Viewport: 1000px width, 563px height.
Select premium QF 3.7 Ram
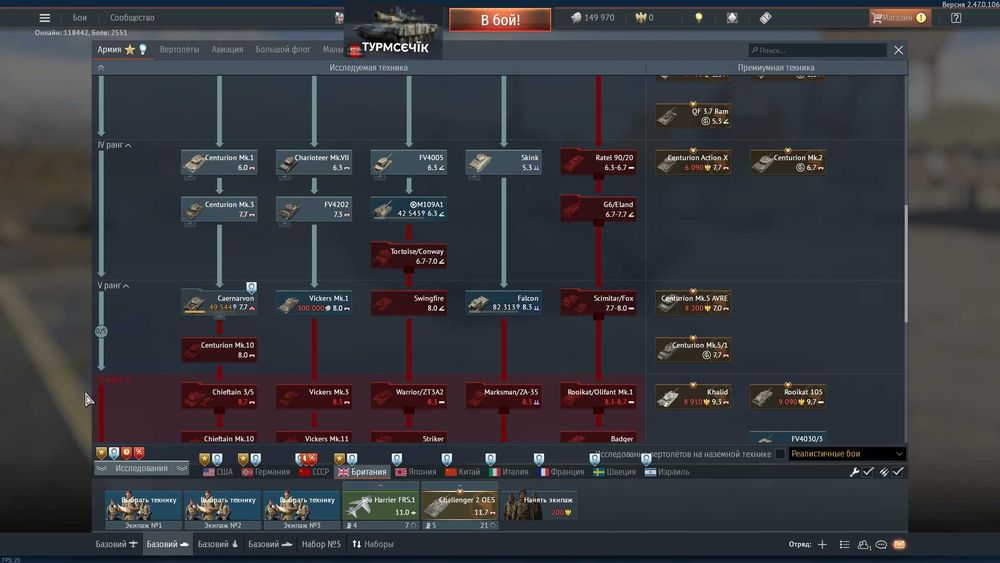pos(693,115)
